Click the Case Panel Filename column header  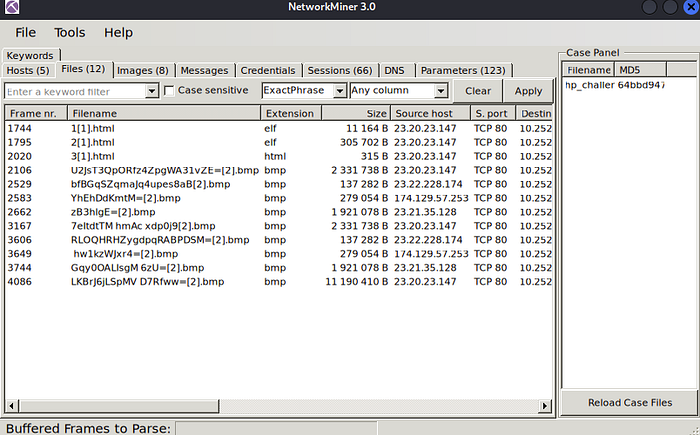click(588, 70)
